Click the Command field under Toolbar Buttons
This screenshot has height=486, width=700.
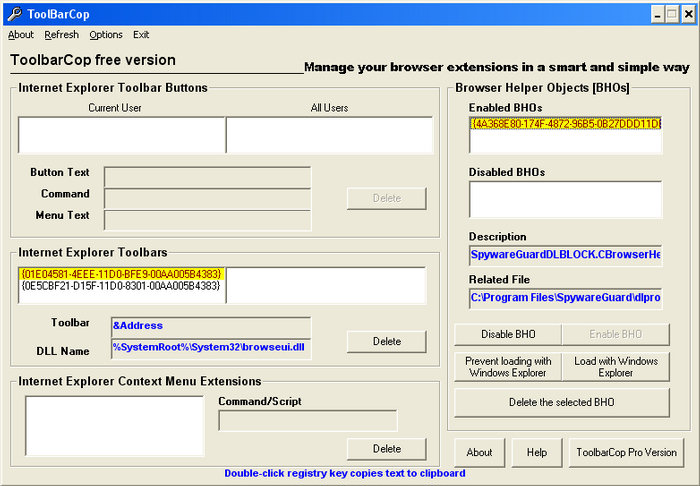pyautogui.click(x=208, y=198)
